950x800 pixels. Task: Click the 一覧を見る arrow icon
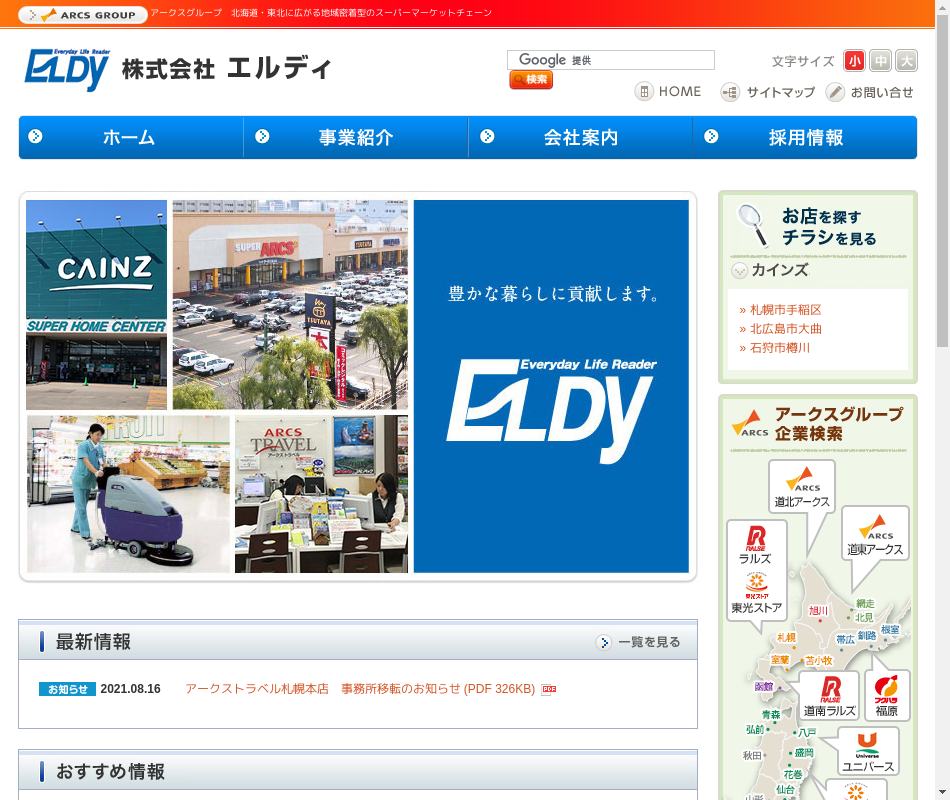coord(603,642)
